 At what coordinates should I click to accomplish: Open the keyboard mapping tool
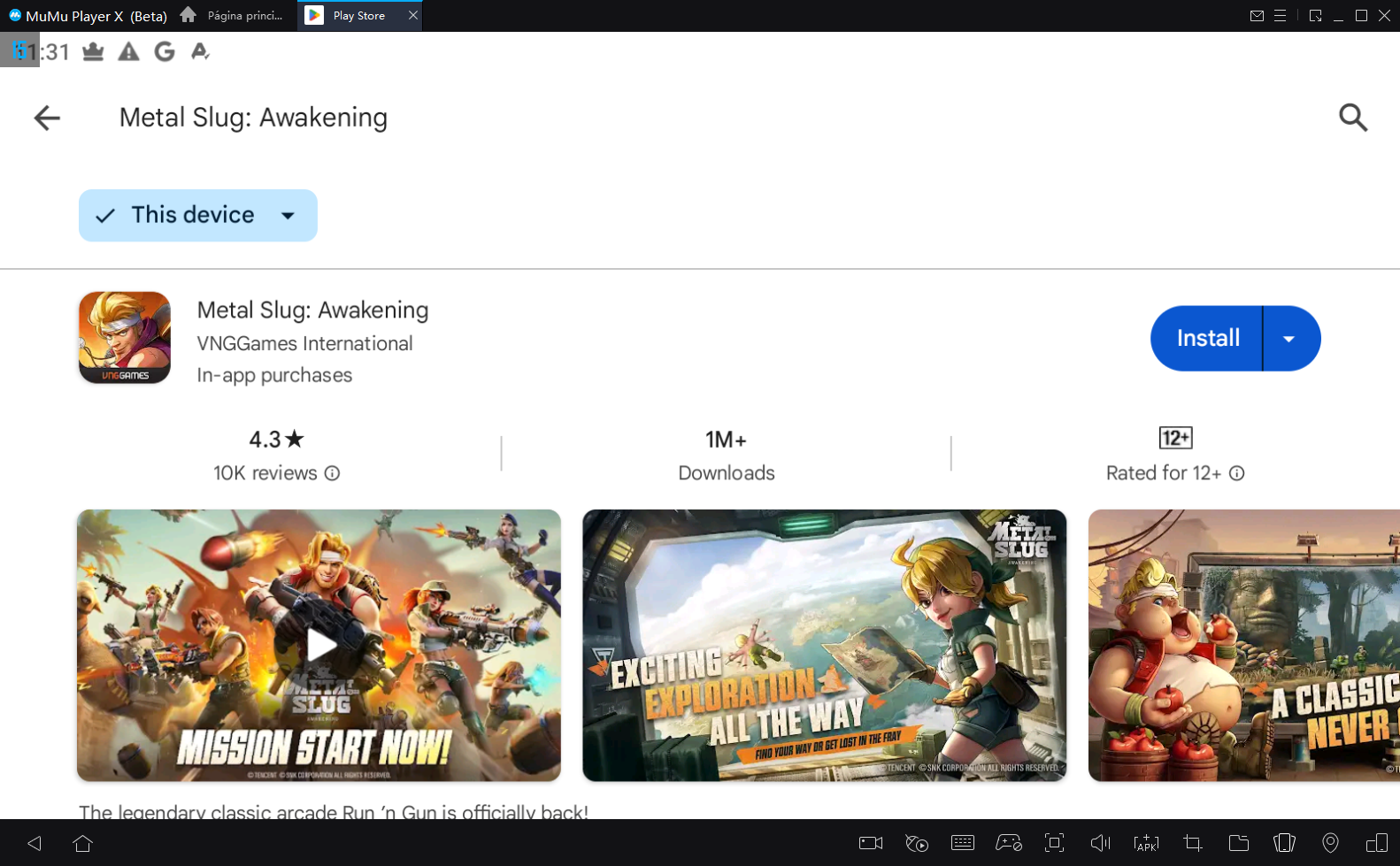[x=963, y=843]
